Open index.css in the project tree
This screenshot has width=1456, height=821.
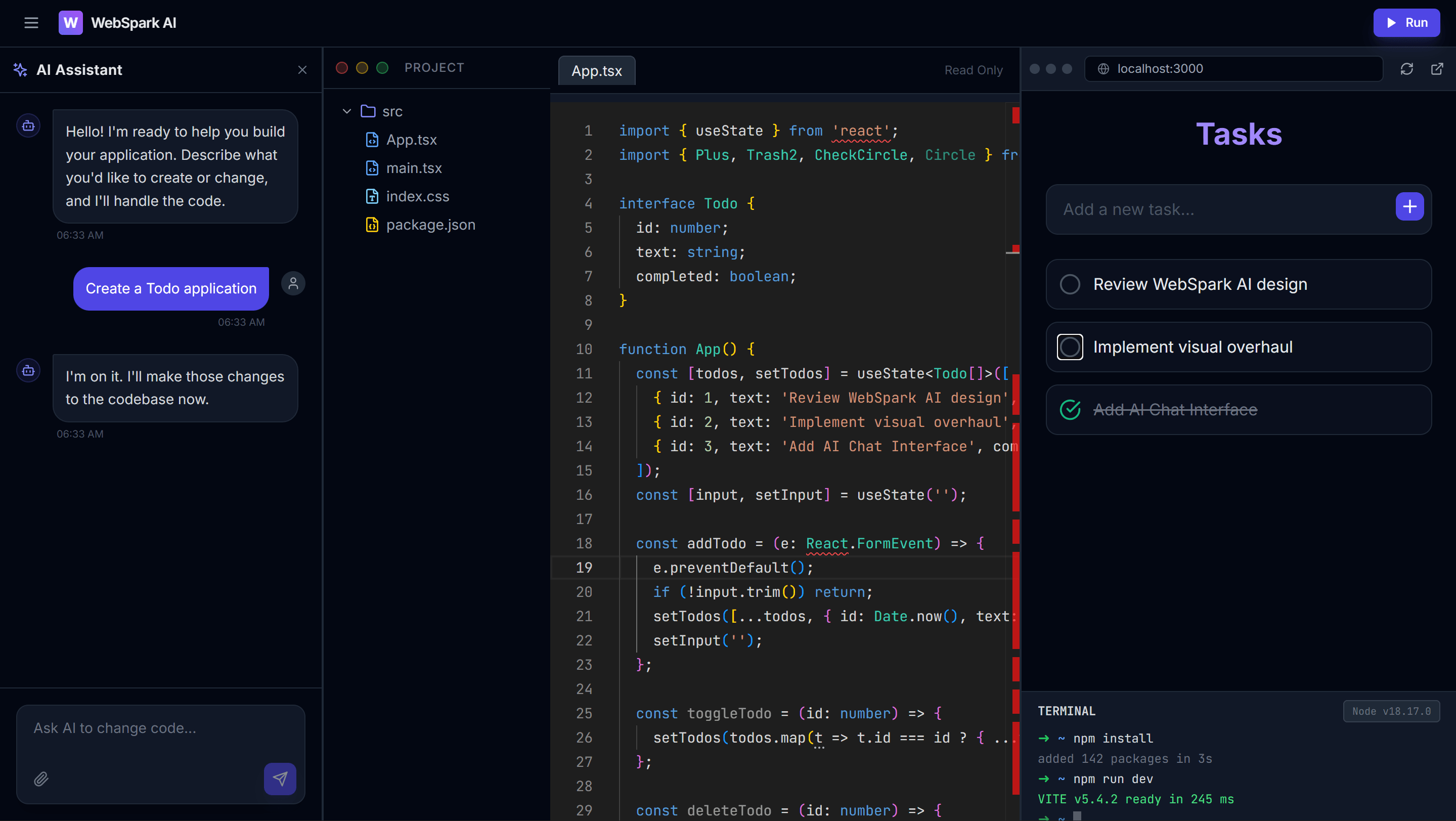(x=417, y=196)
